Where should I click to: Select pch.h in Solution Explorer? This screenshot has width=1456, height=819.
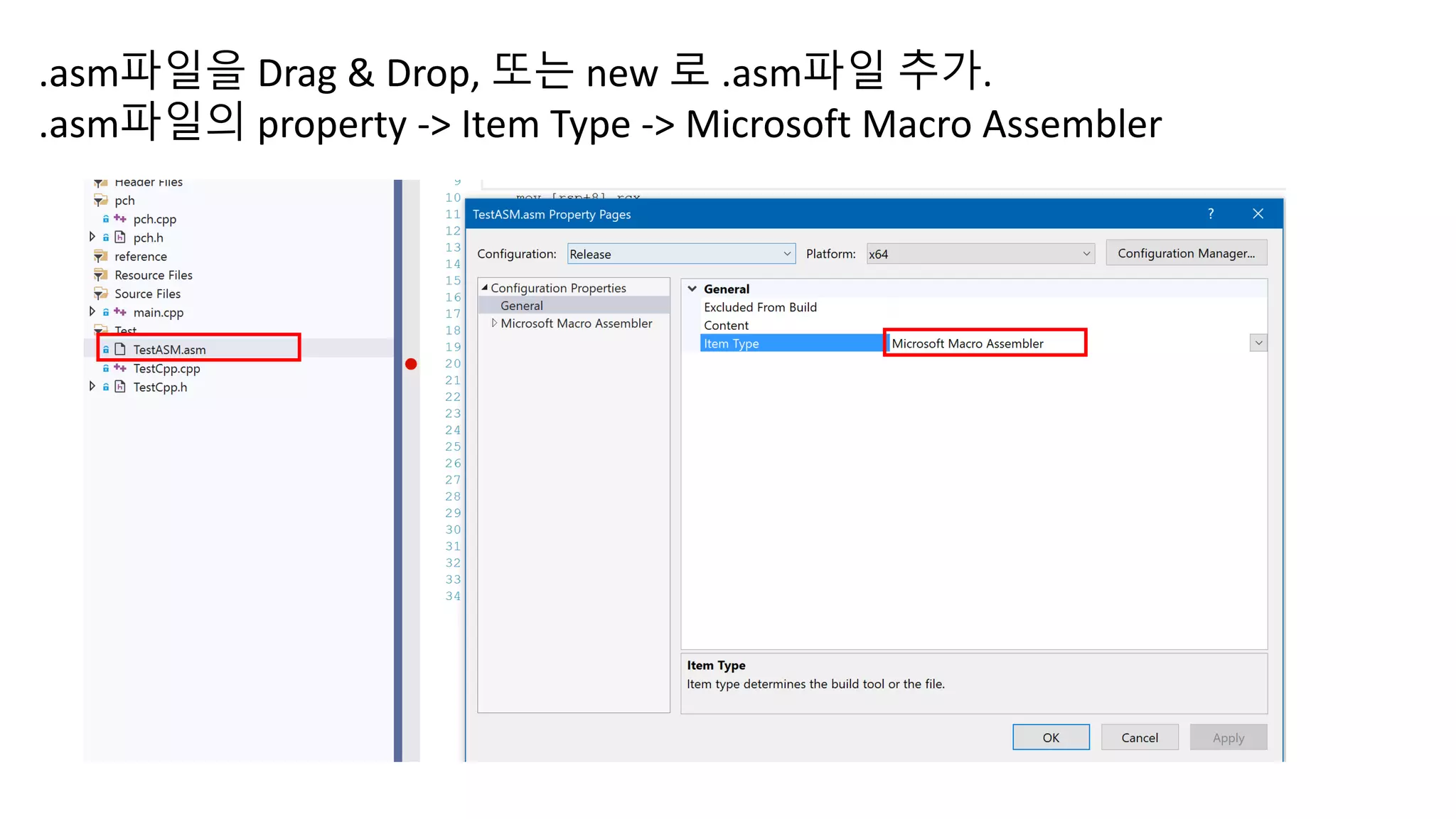[x=148, y=238]
